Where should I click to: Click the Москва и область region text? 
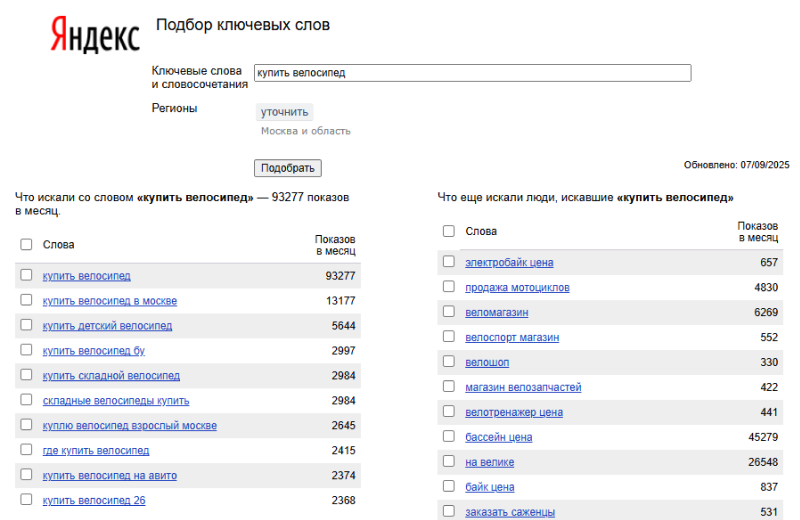(306, 131)
